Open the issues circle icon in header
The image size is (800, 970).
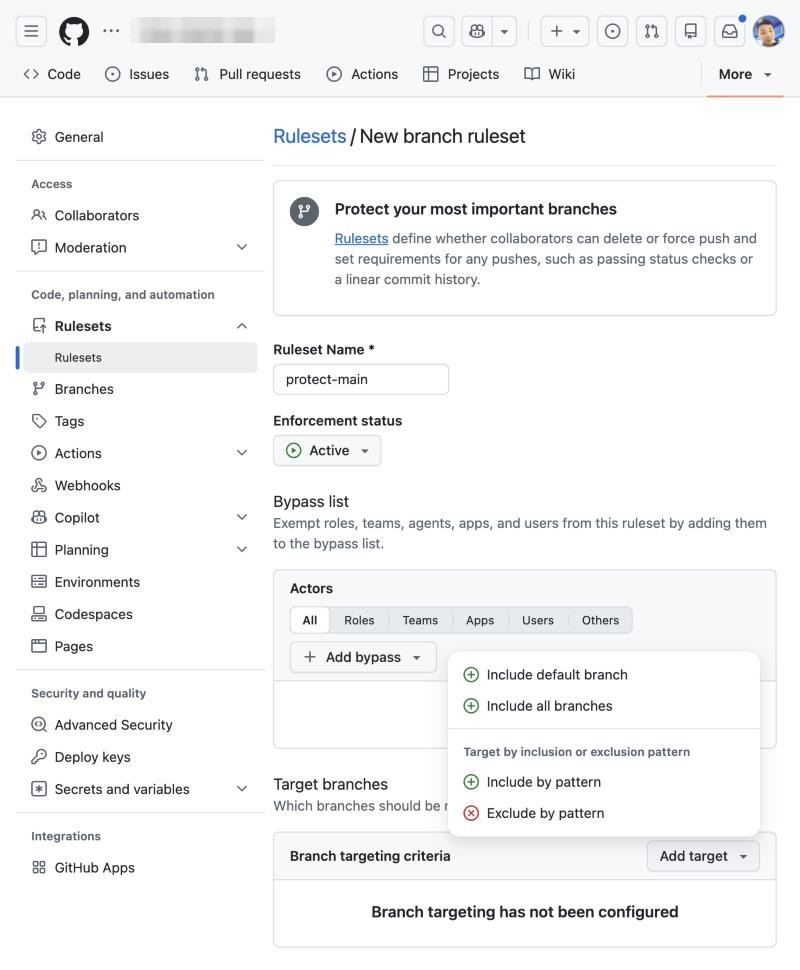pos(612,31)
